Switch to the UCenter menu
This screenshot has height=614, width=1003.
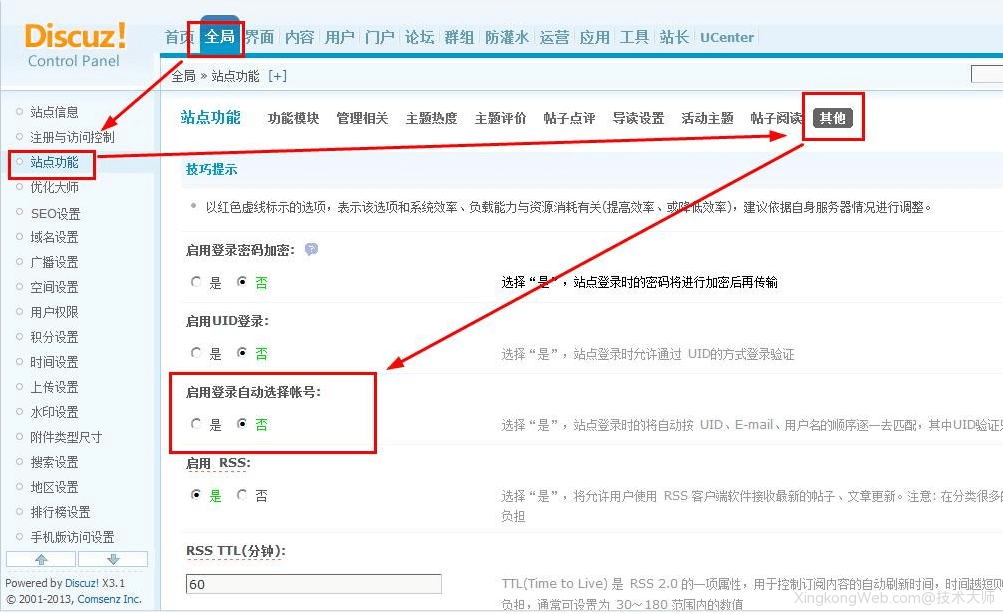[727, 37]
